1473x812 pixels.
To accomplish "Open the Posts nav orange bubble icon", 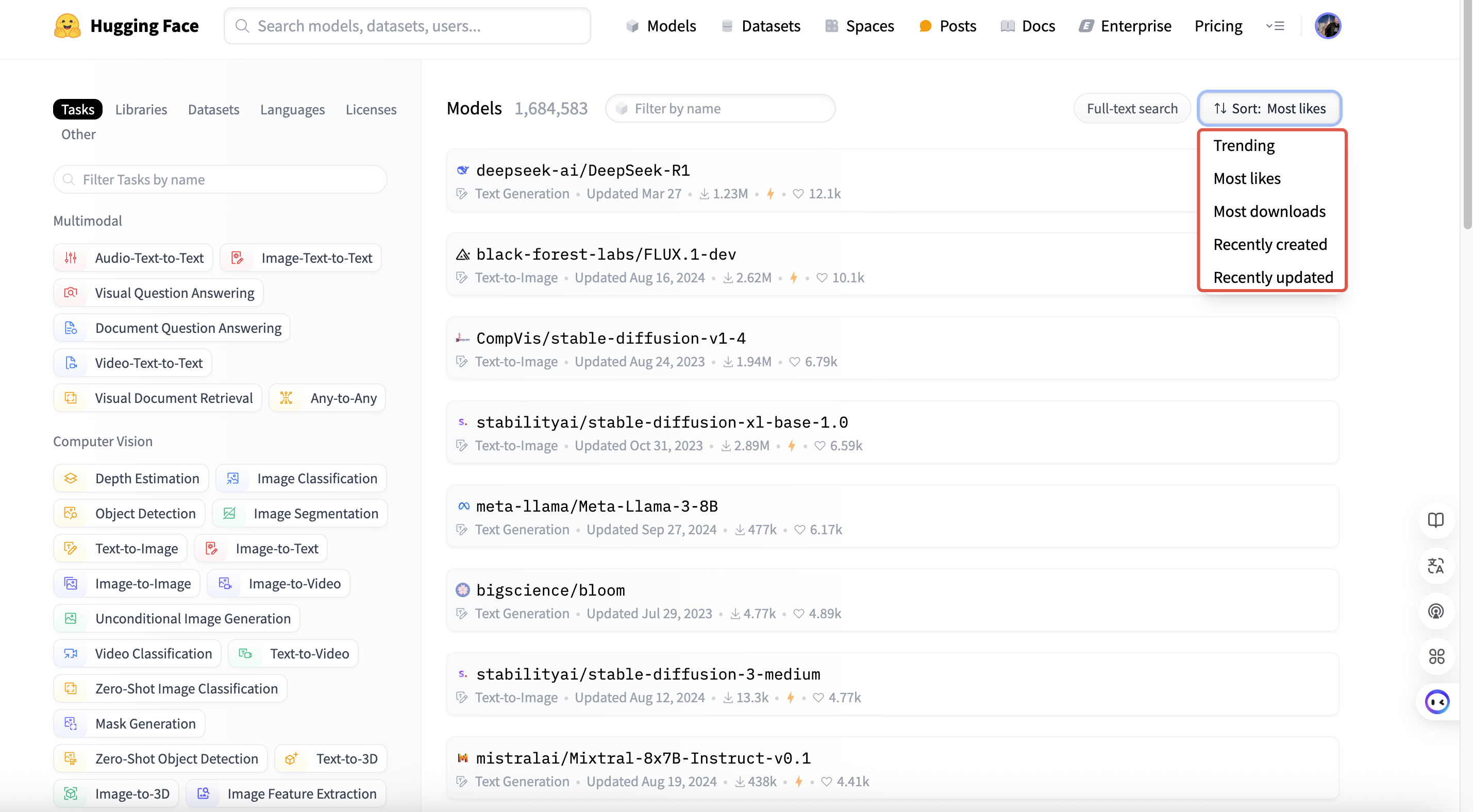I will tap(925, 26).
